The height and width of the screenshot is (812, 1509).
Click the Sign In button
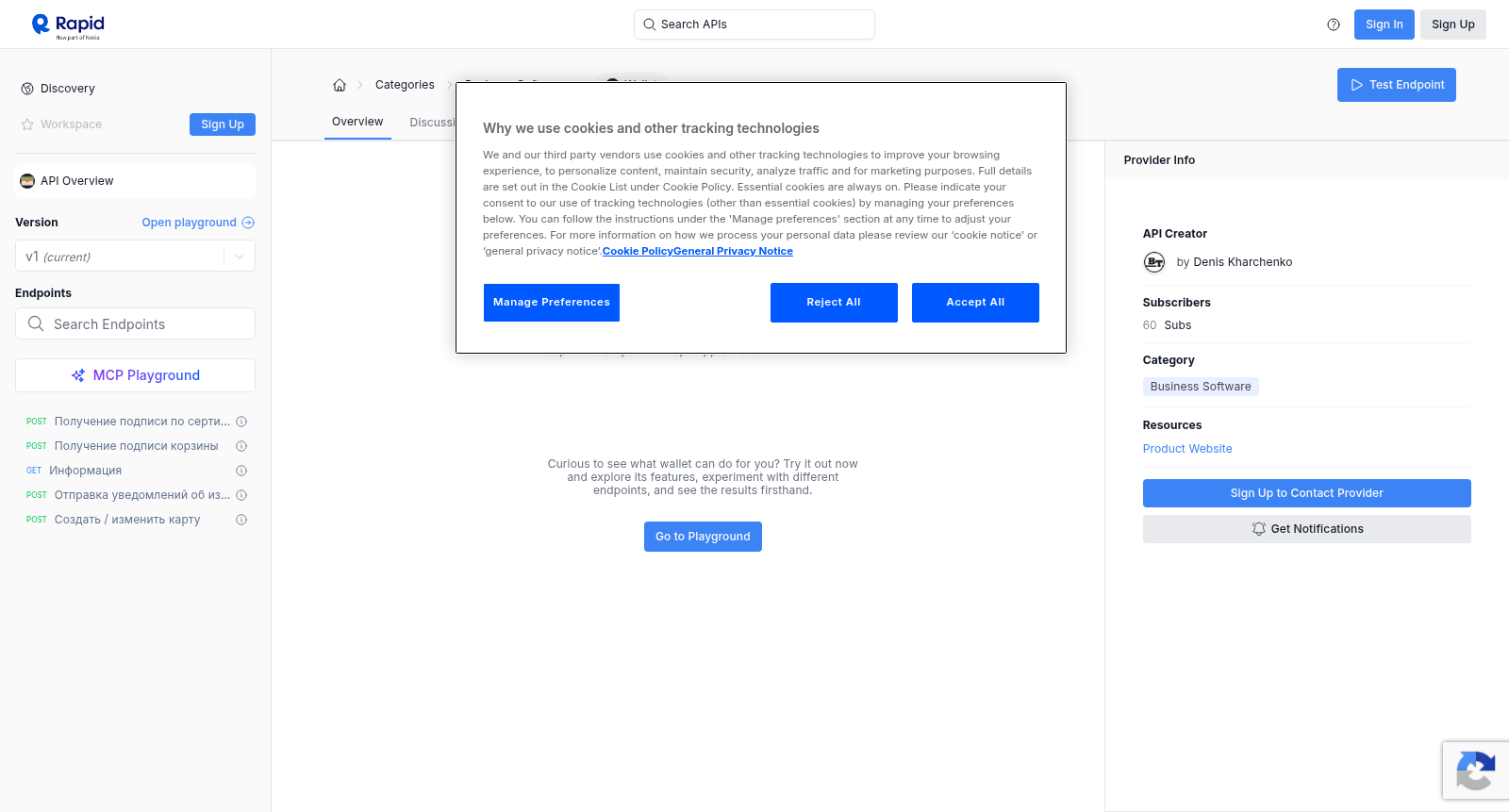pyautogui.click(x=1384, y=25)
